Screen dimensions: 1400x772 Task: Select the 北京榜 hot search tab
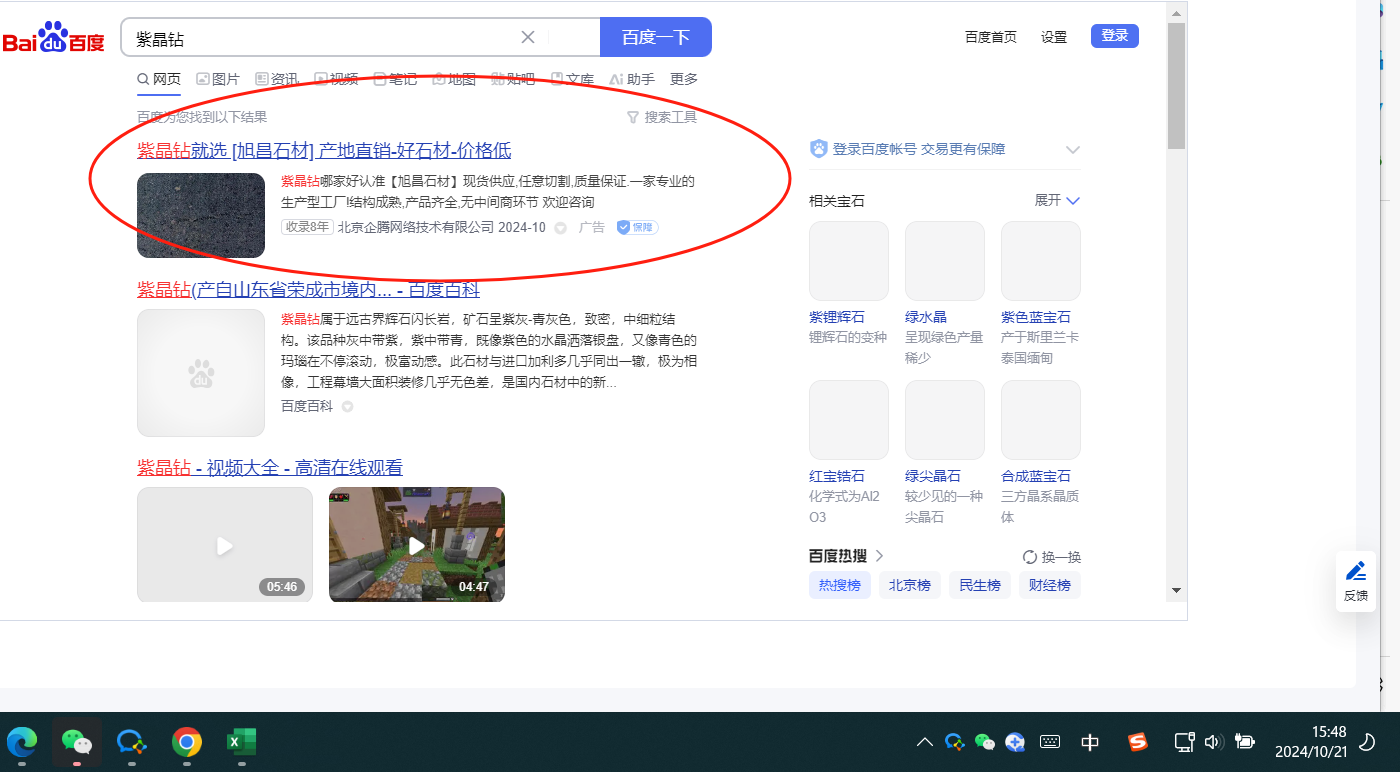[x=910, y=585]
